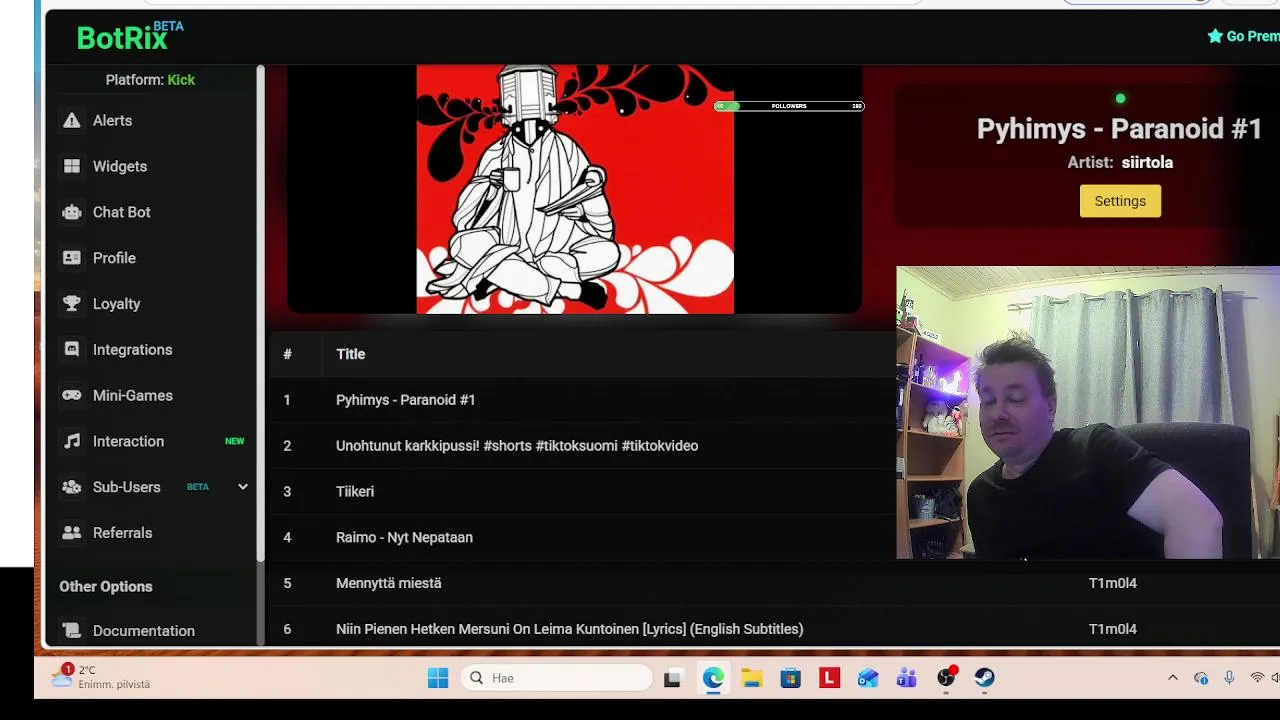Screen dimensions: 1280x720
Task: Click the NEW badge beside Interaction
Action: (234, 441)
